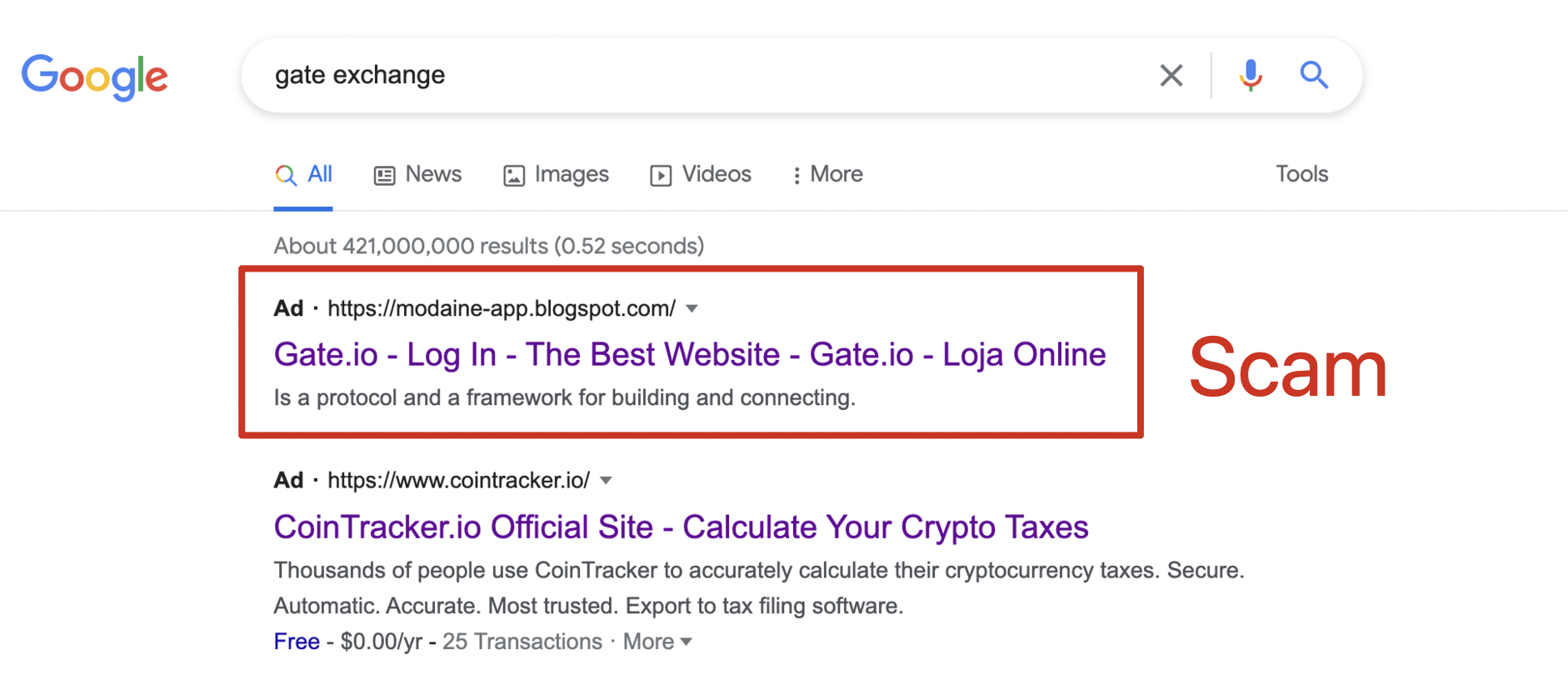Screen dimensions: 1568x700
Task: Click the Google logo
Action: click(x=95, y=77)
